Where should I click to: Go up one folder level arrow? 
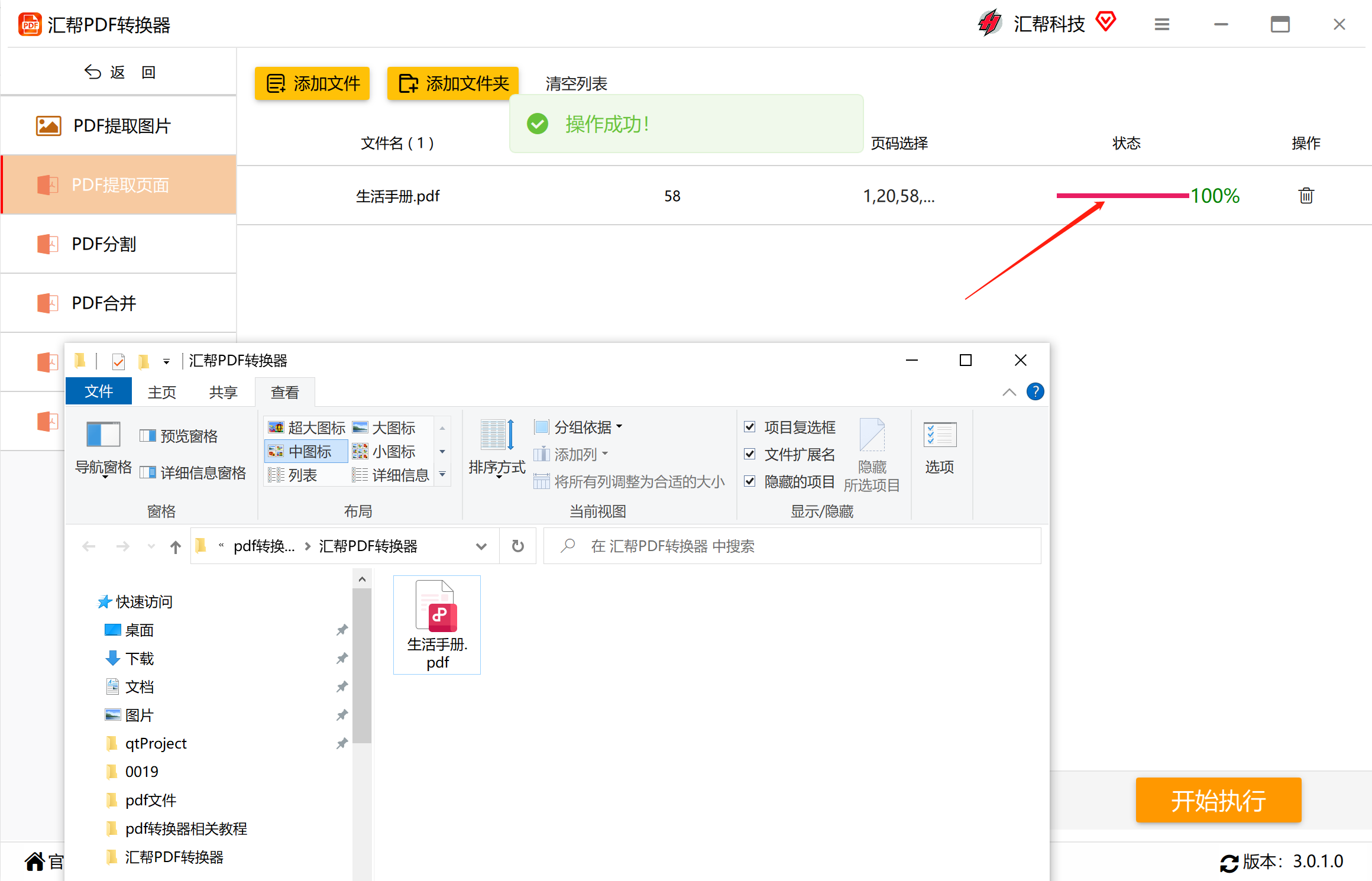point(176,546)
